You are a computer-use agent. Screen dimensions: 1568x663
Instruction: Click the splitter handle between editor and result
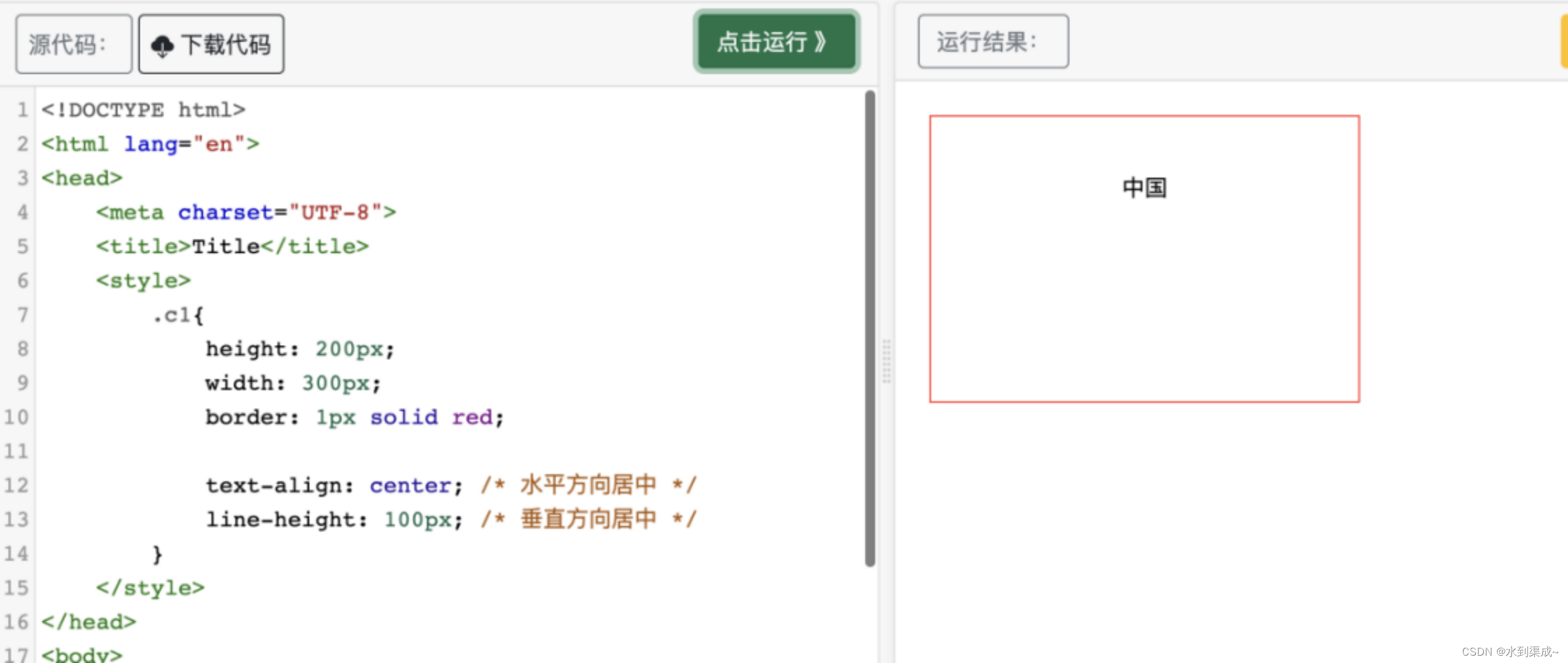tap(886, 361)
